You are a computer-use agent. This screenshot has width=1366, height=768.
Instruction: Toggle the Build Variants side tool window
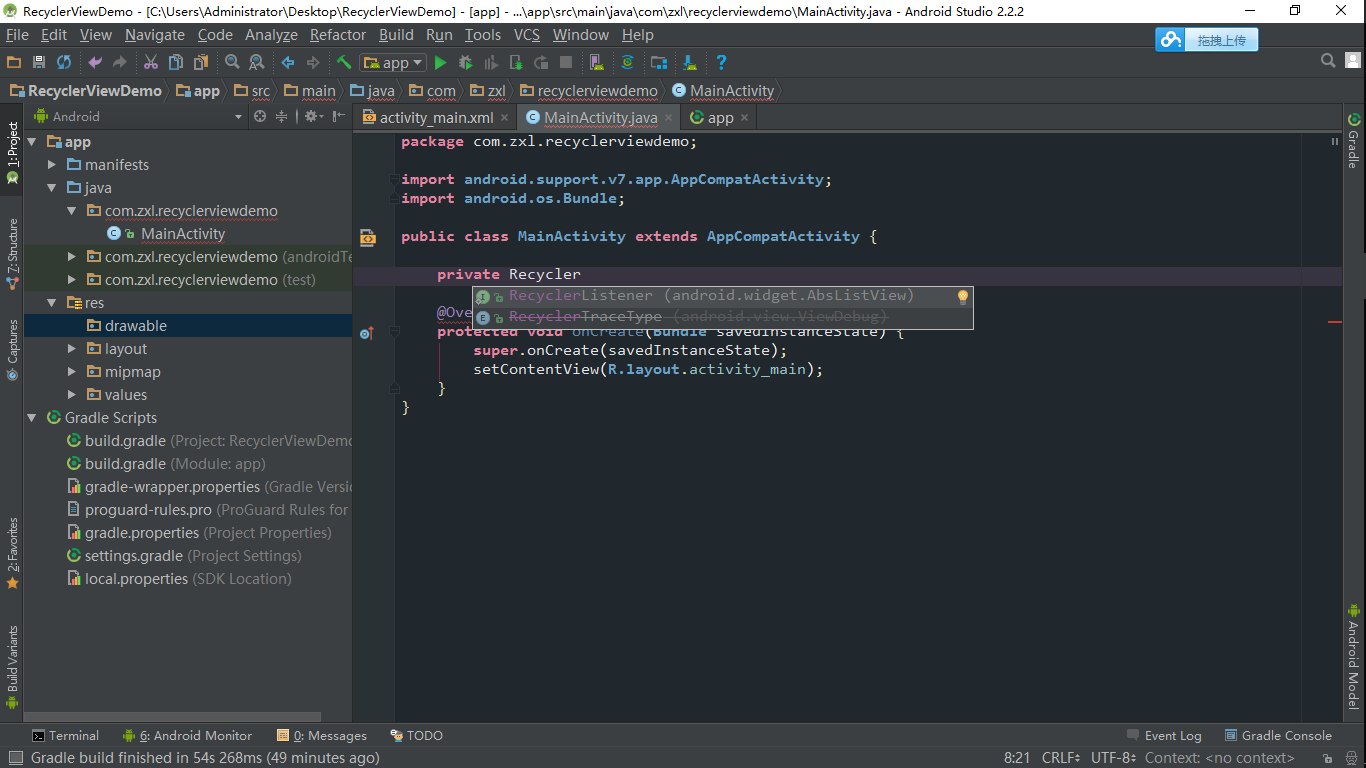coord(12,668)
